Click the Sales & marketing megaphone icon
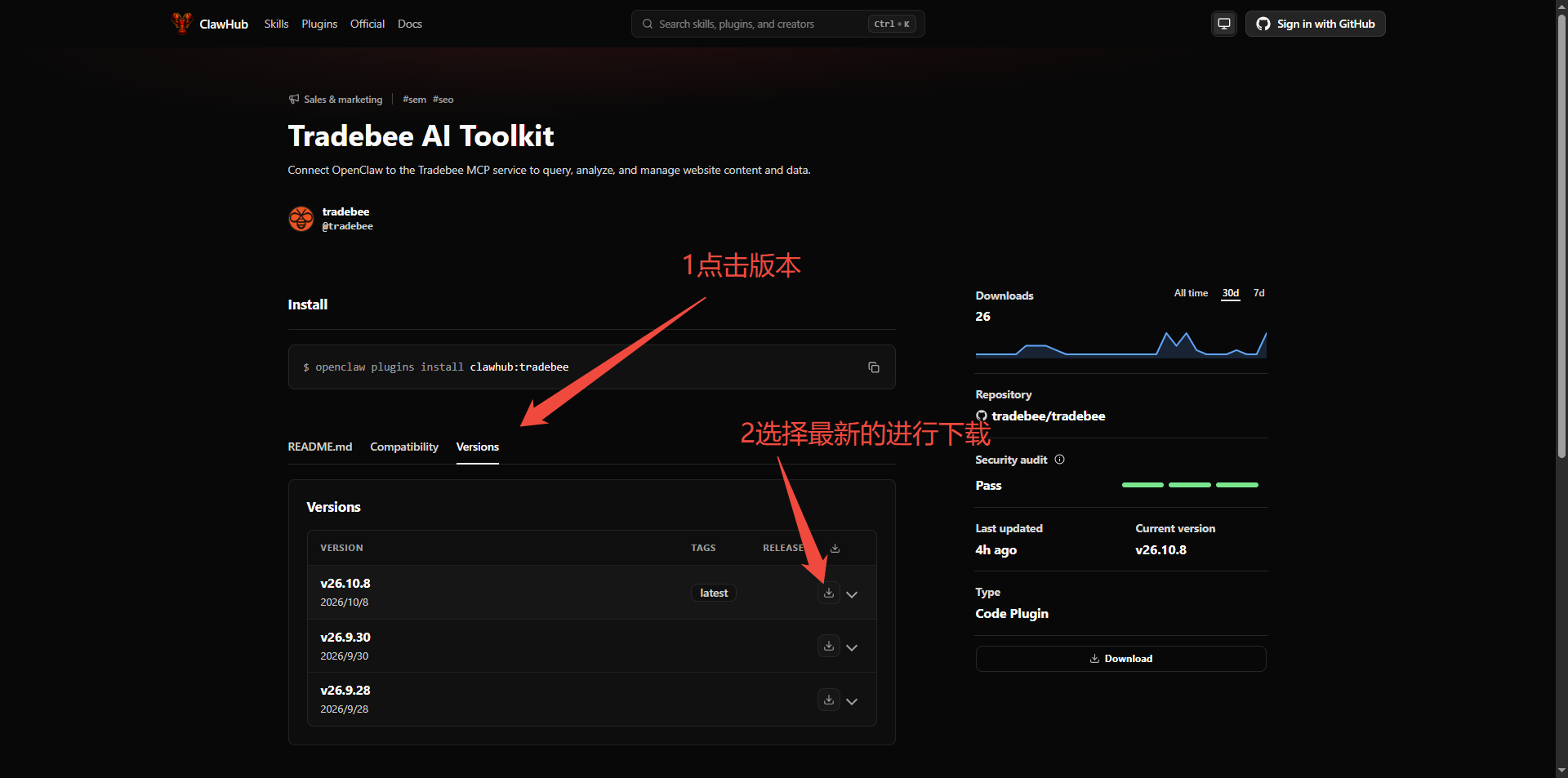The height and width of the screenshot is (778, 1568). [x=294, y=100]
